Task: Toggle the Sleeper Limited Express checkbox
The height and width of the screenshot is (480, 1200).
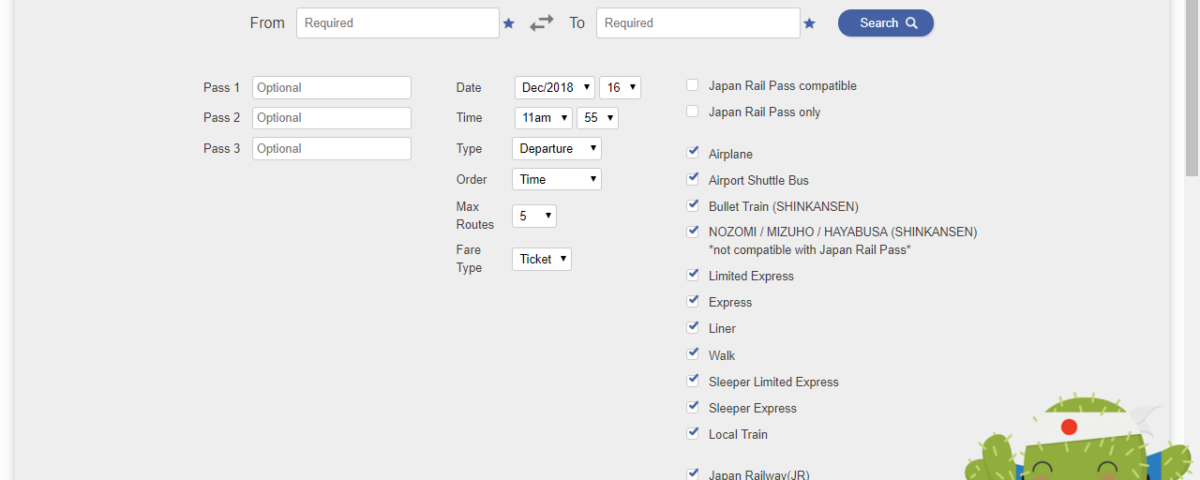Action: pyautogui.click(x=692, y=381)
